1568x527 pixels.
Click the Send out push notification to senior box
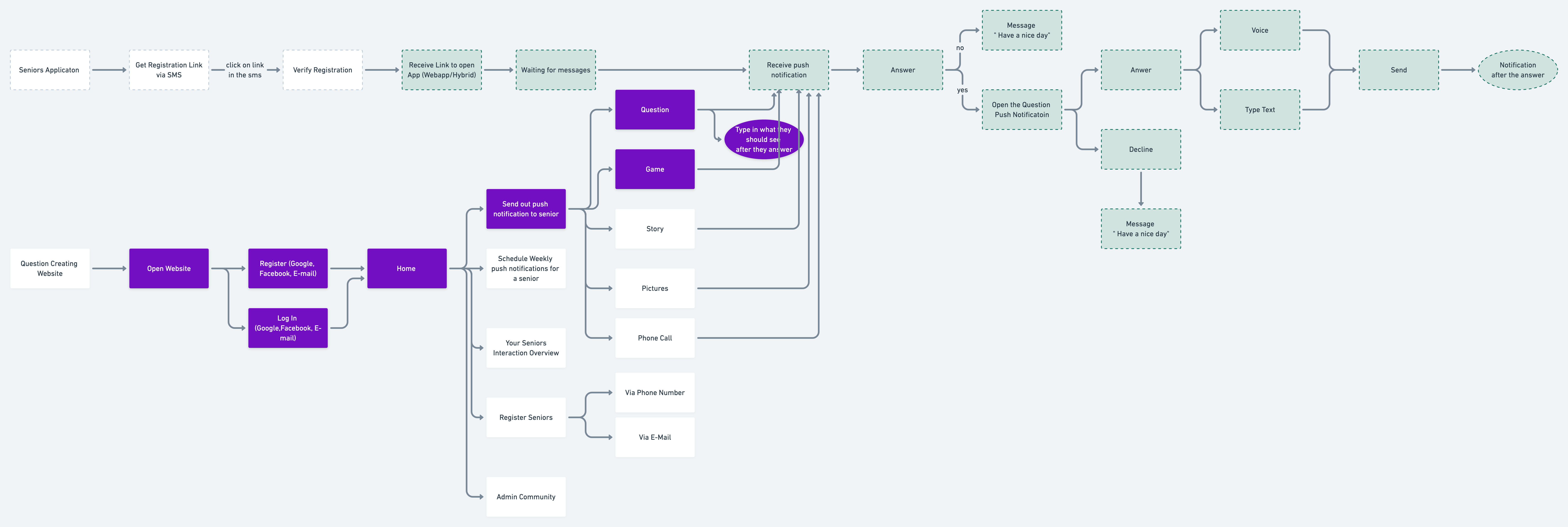[x=526, y=209]
